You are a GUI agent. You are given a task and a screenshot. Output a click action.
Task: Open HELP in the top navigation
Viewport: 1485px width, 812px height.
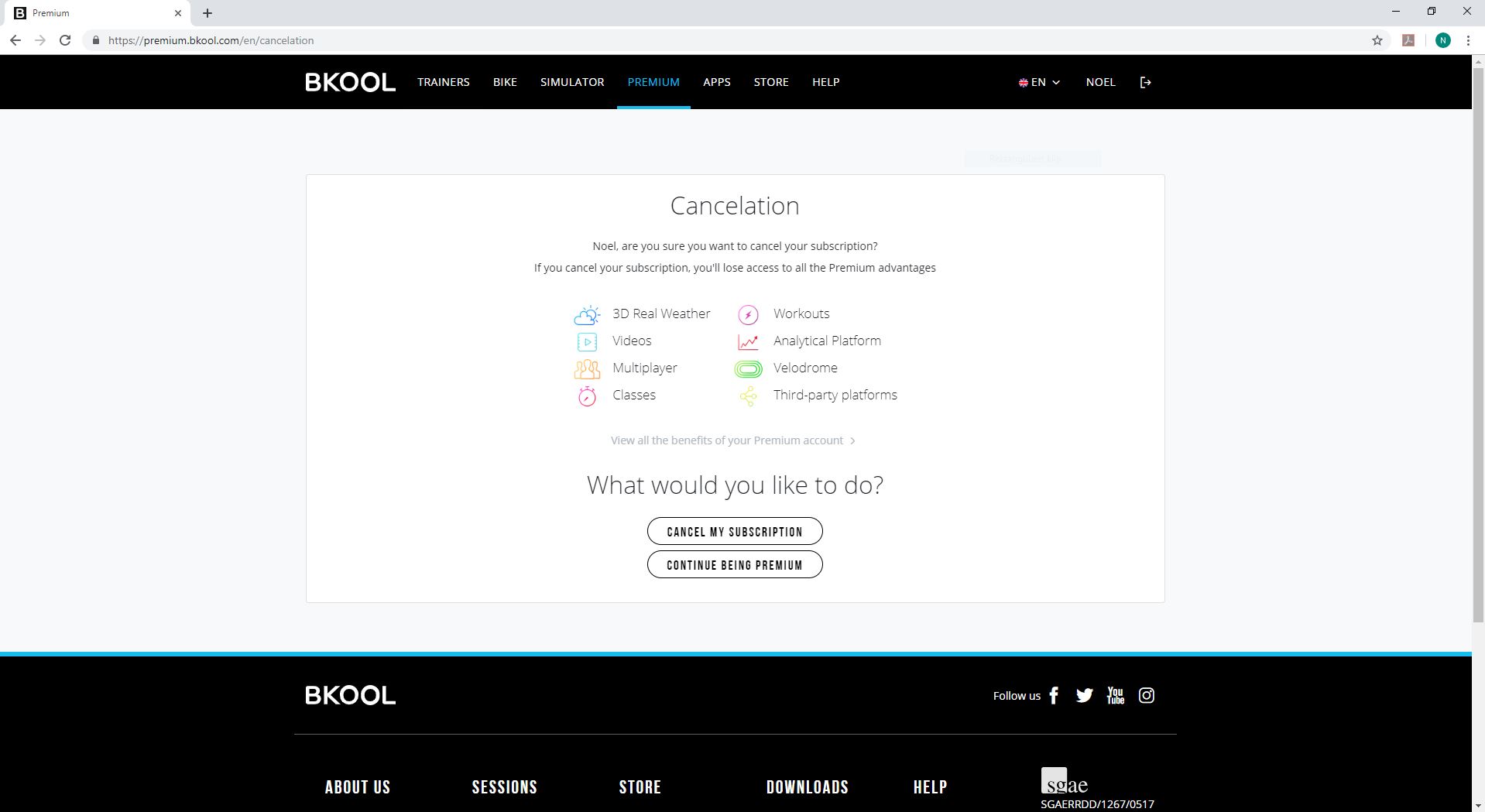pyautogui.click(x=826, y=82)
